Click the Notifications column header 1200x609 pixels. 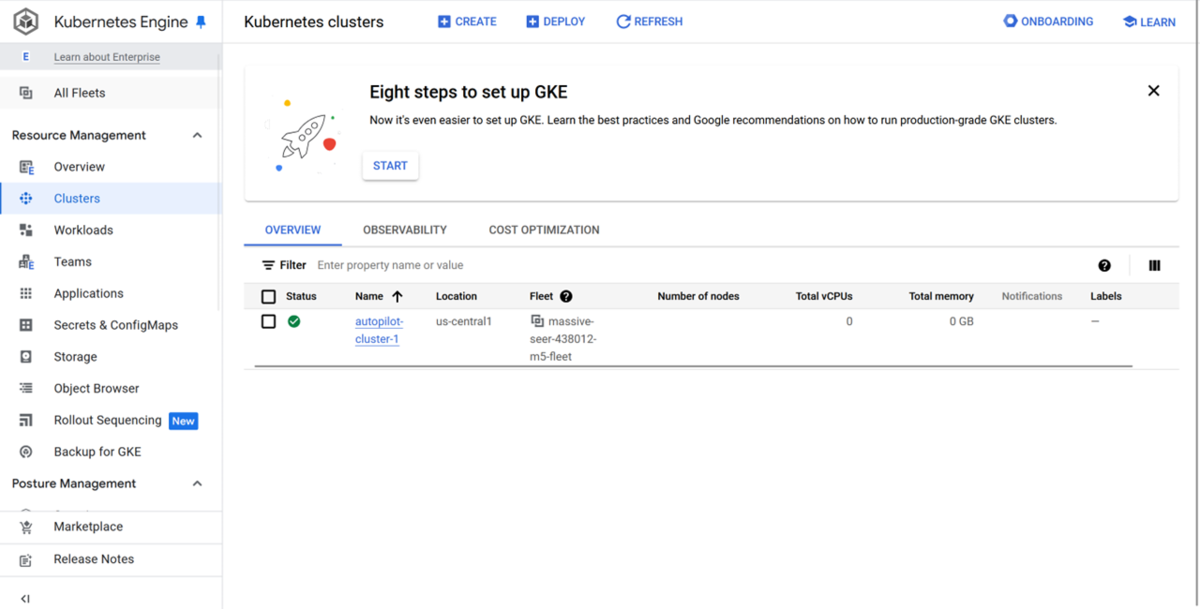tap(1032, 296)
